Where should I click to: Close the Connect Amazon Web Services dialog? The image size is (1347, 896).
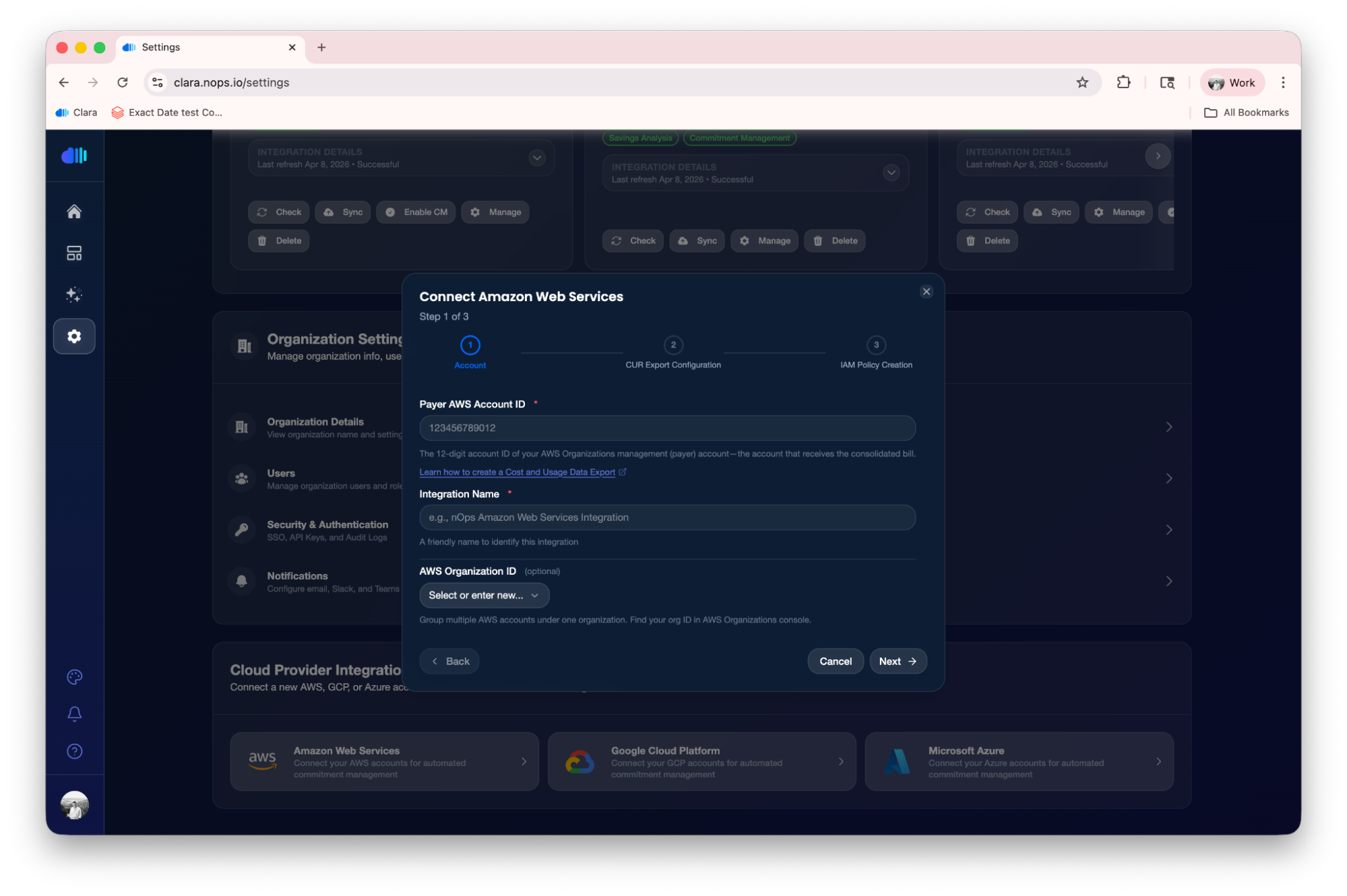point(926,292)
